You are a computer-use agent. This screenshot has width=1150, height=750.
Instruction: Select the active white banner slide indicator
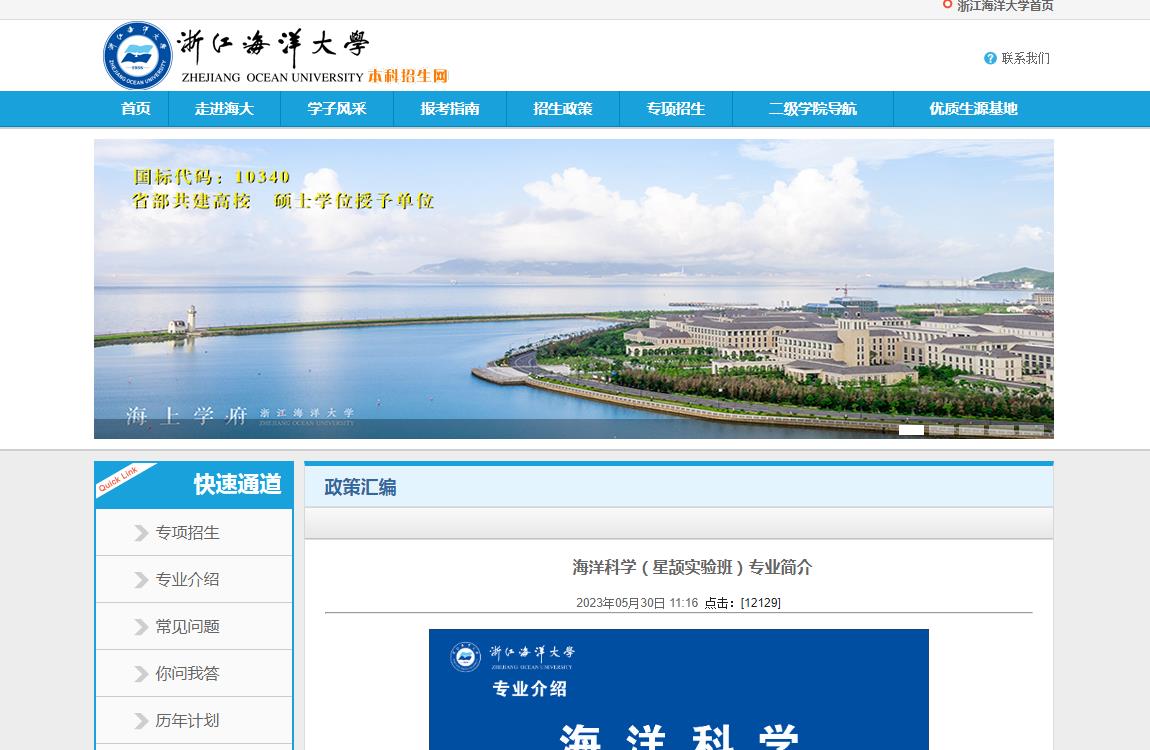coord(911,430)
